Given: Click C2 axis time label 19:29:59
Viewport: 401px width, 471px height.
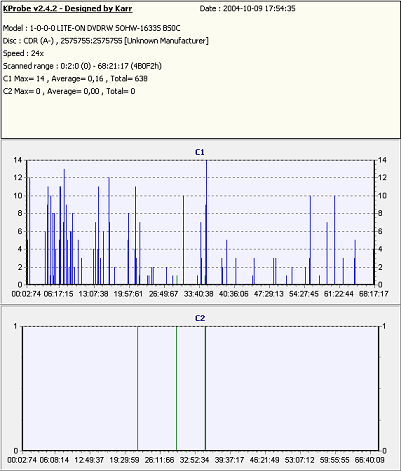Looking at the screenshot, I should pyautogui.click(x=124, y=460).
